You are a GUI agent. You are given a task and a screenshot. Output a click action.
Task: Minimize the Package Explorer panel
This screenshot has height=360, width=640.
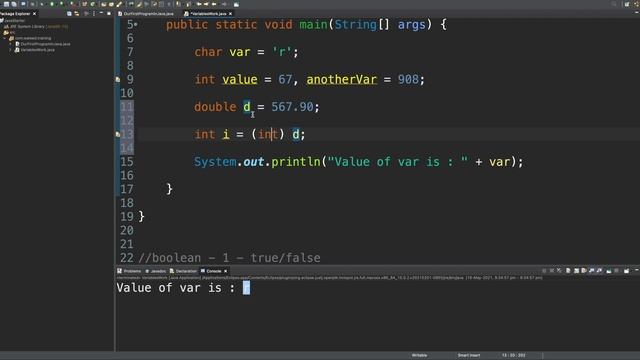tap(101, 13)
